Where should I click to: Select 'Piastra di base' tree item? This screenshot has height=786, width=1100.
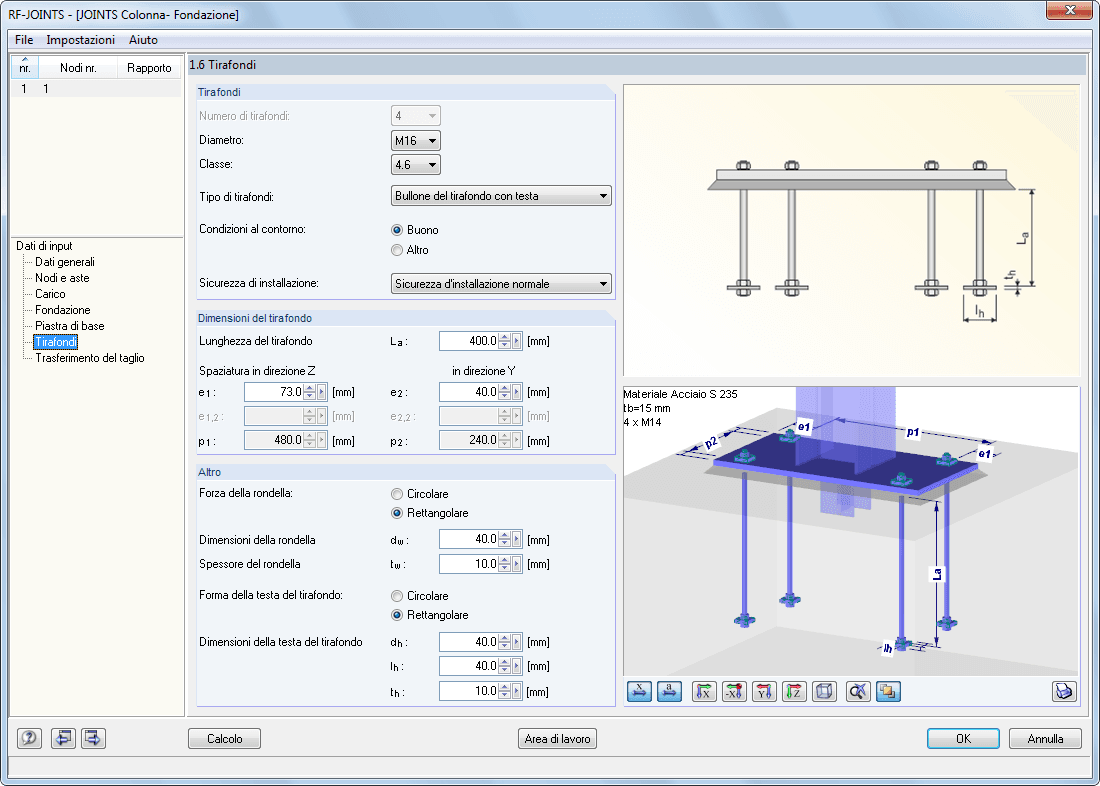(69, 326)
